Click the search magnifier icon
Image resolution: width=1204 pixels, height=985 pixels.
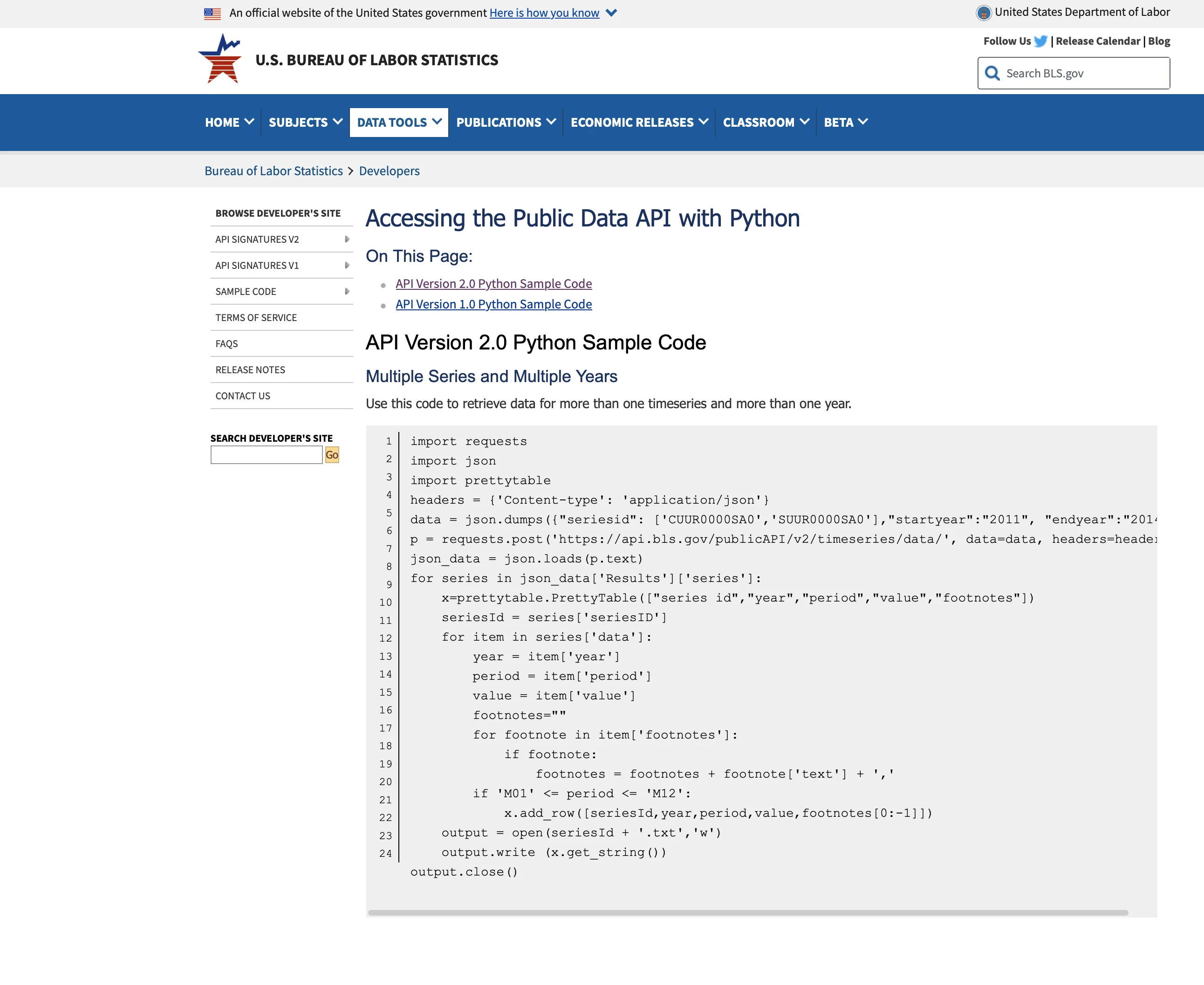click(x=992, y=73)
